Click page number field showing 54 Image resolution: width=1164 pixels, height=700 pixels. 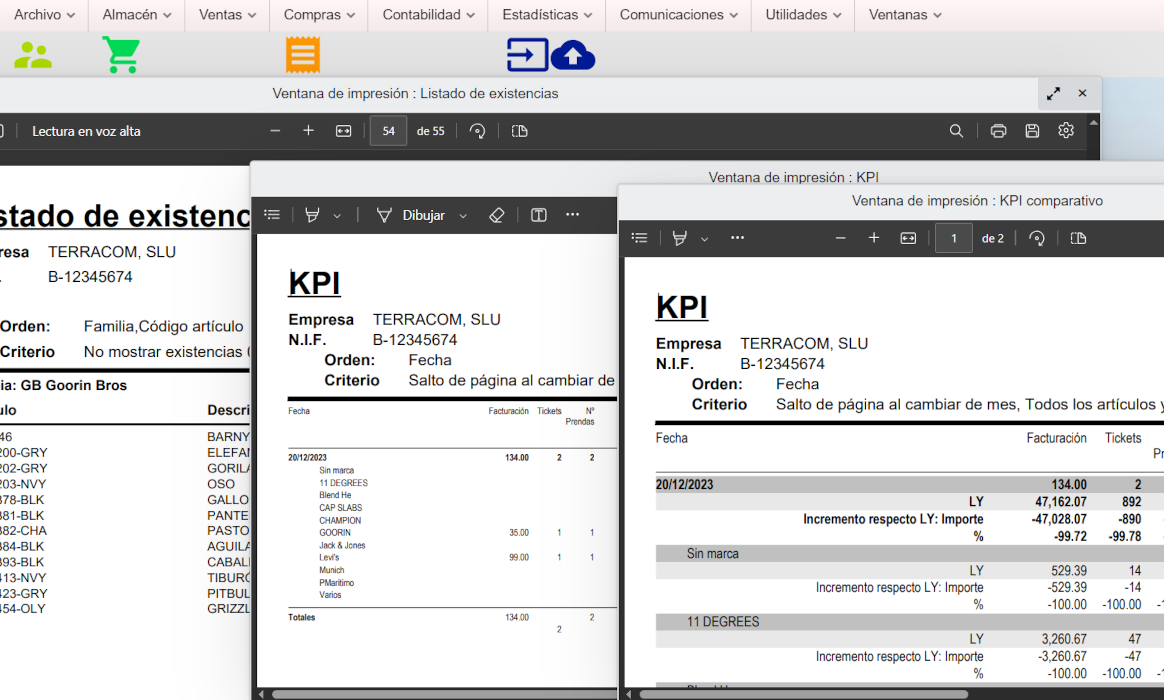[x=388, y=131]
